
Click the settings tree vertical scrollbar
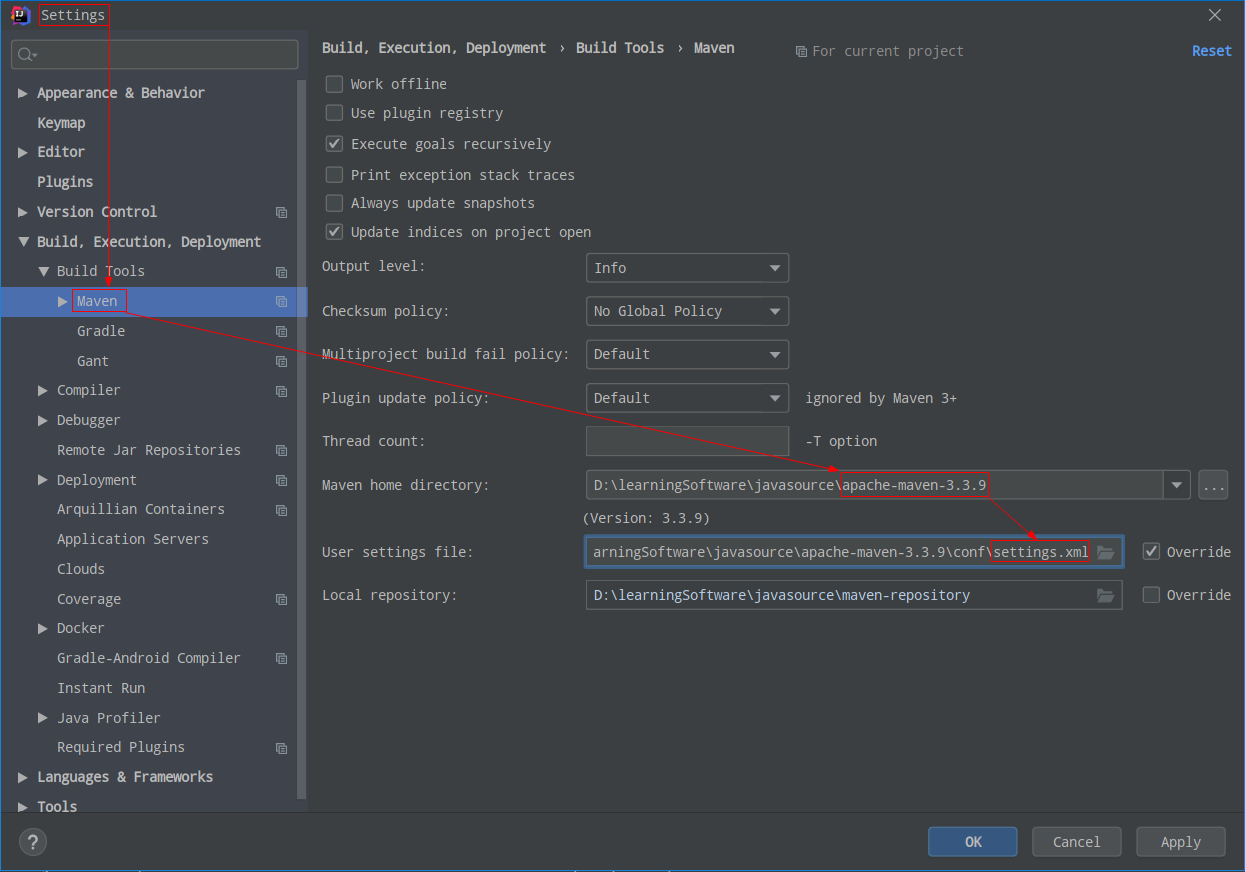[x=302, y=438]
